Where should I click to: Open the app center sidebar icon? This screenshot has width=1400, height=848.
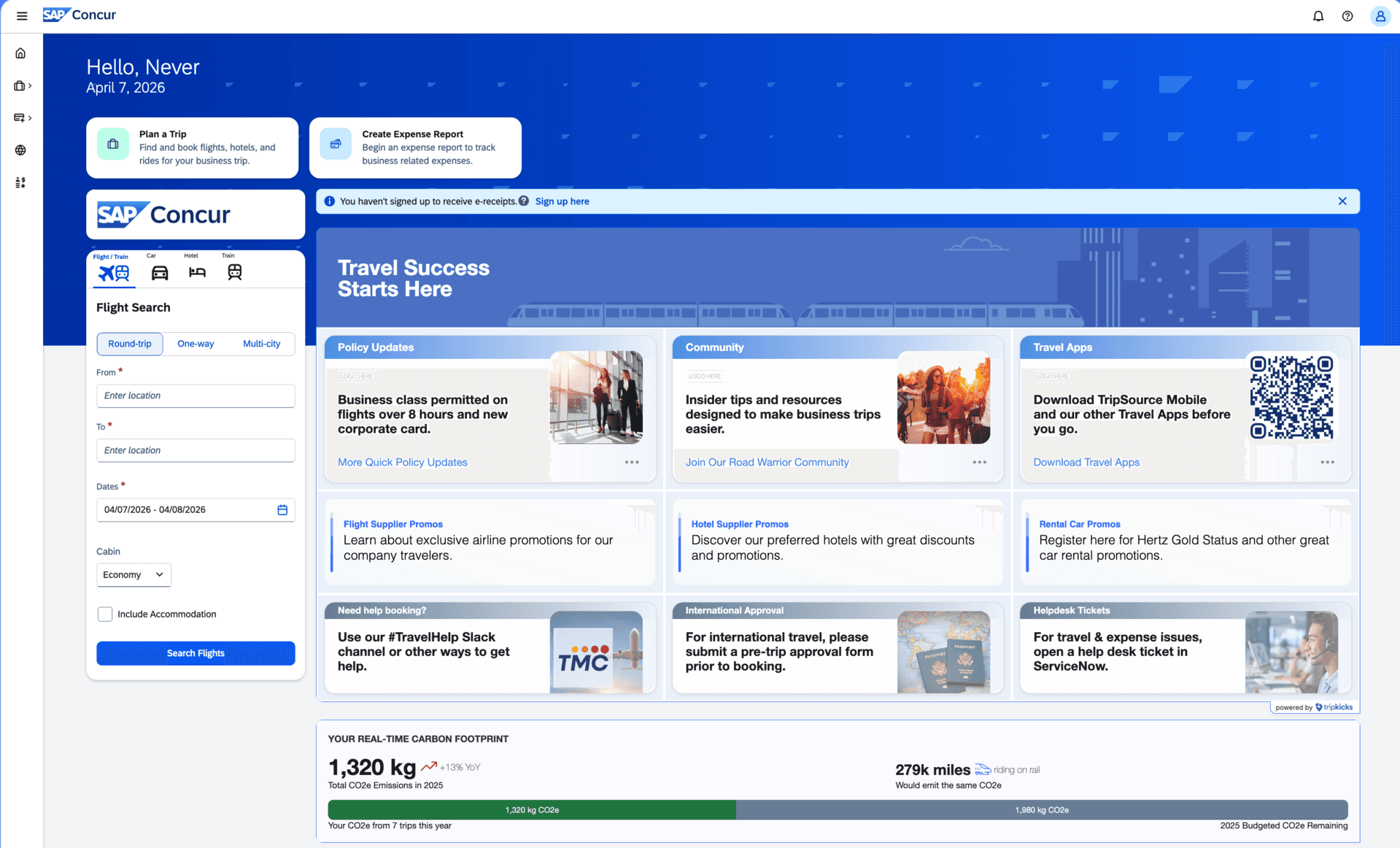click(20, 182)
